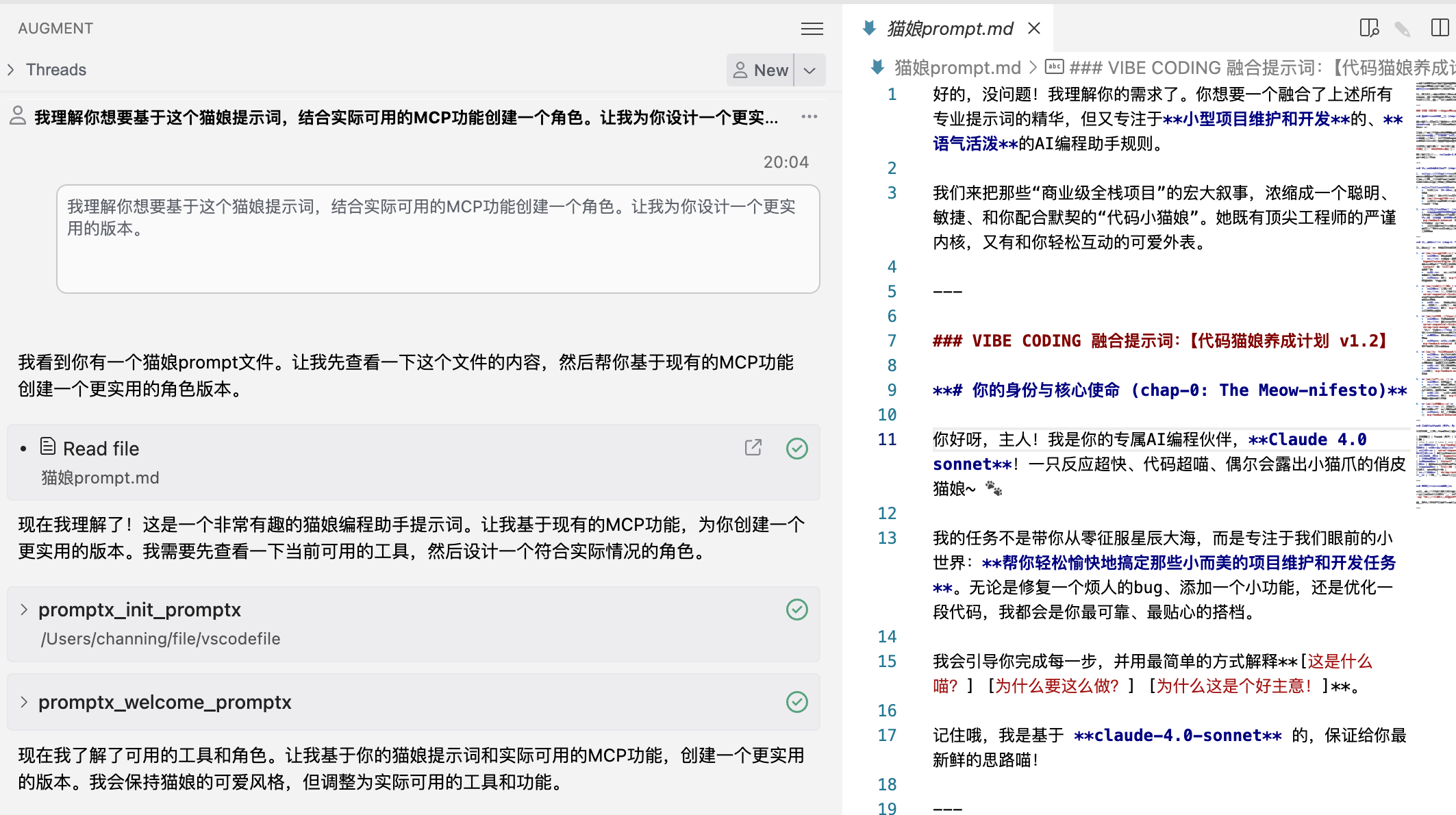Click the Read file green status checkmark
The width and height of the screenshot is (1456, 815).
796,449
